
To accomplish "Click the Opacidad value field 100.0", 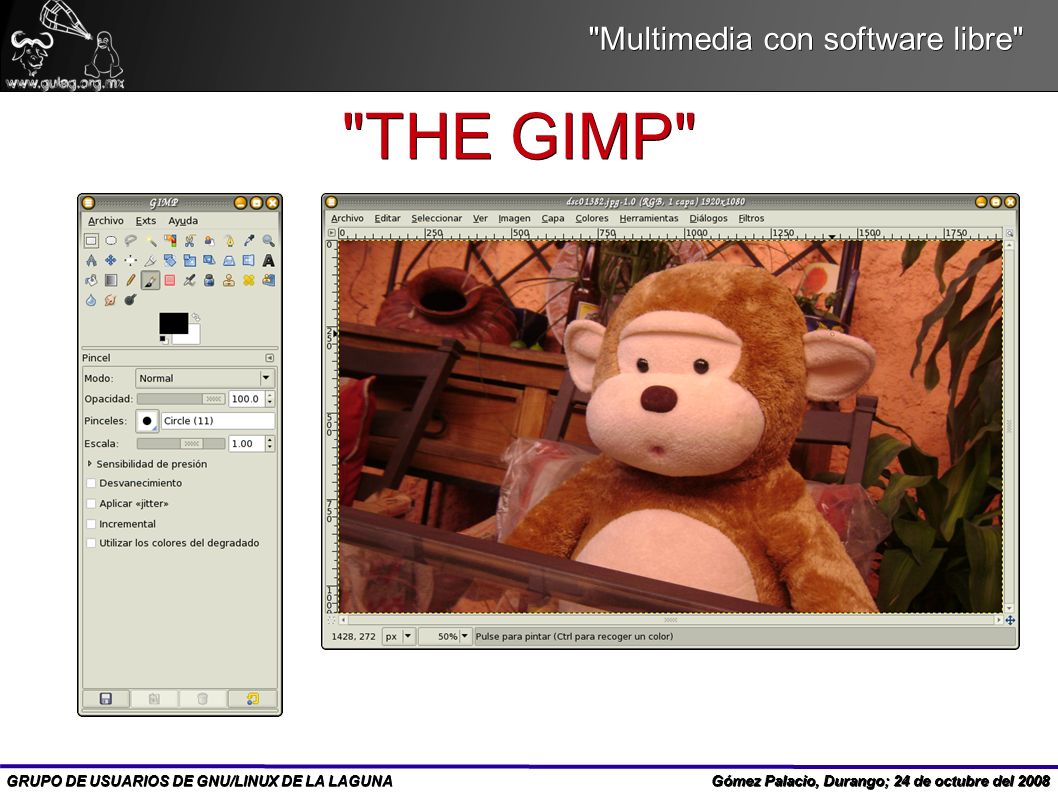I will (246, 399).
